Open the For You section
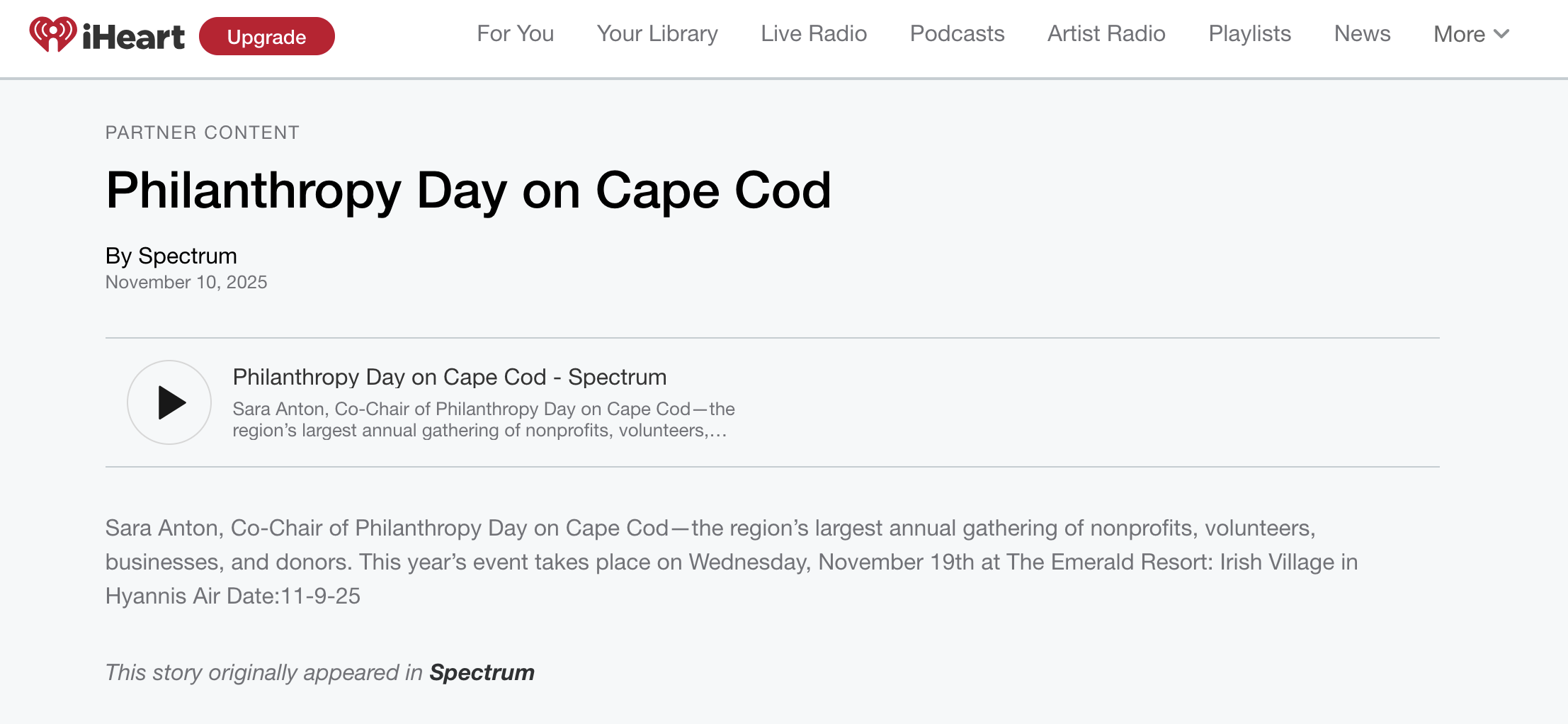Viewport: 1568px width, 724px height. [x=515, y=33]
